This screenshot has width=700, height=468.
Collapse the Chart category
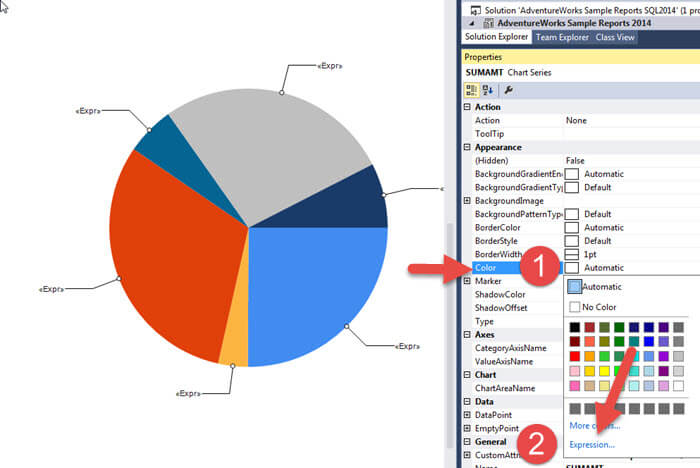coord(467,375)
